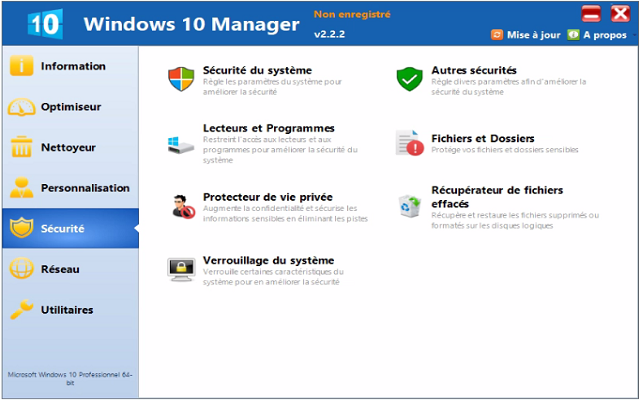Click the Utilitaires wrench icon
Screen dimensions: 640x400
[21, 309]
